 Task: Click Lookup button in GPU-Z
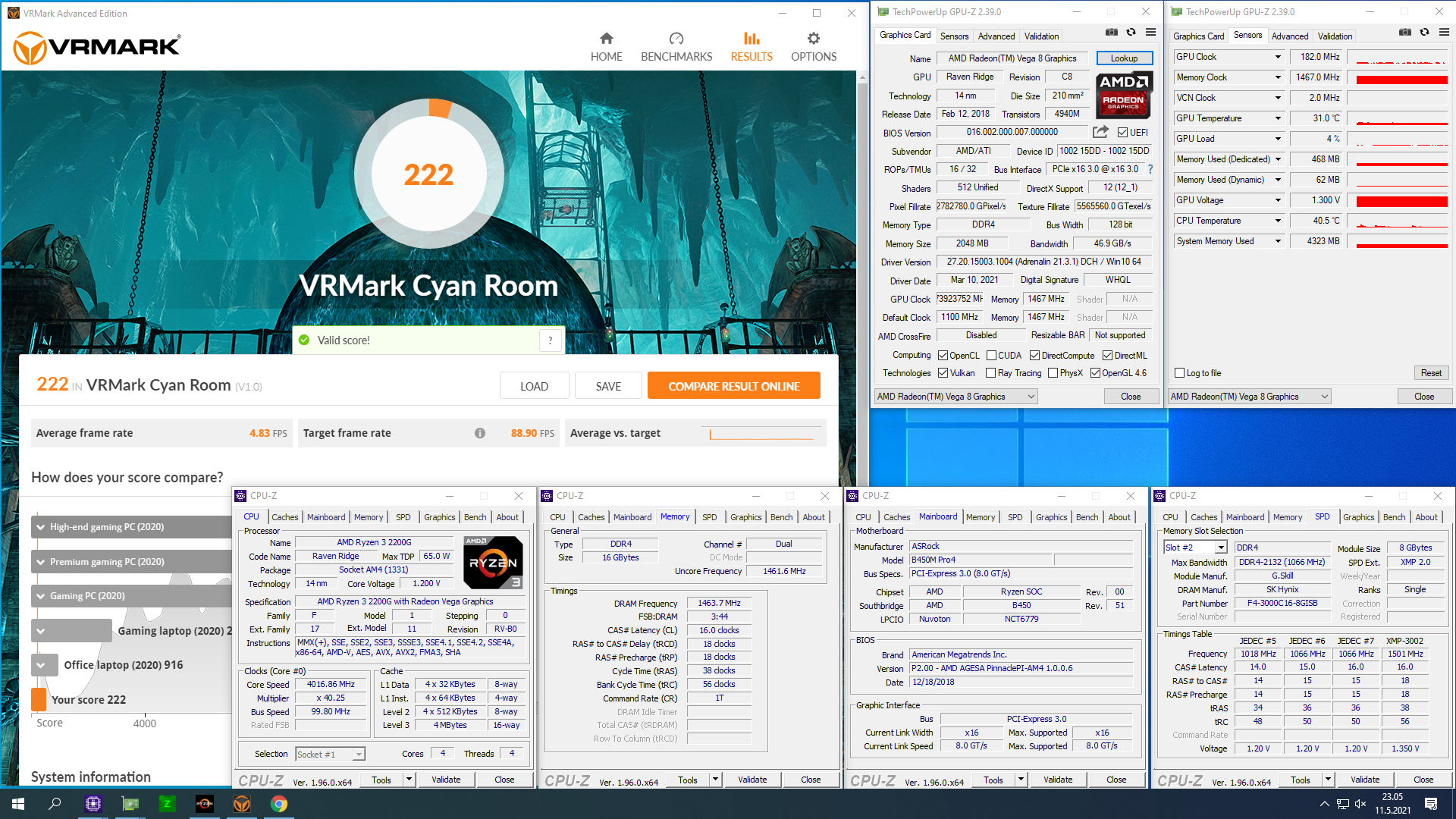(1124, 58)
